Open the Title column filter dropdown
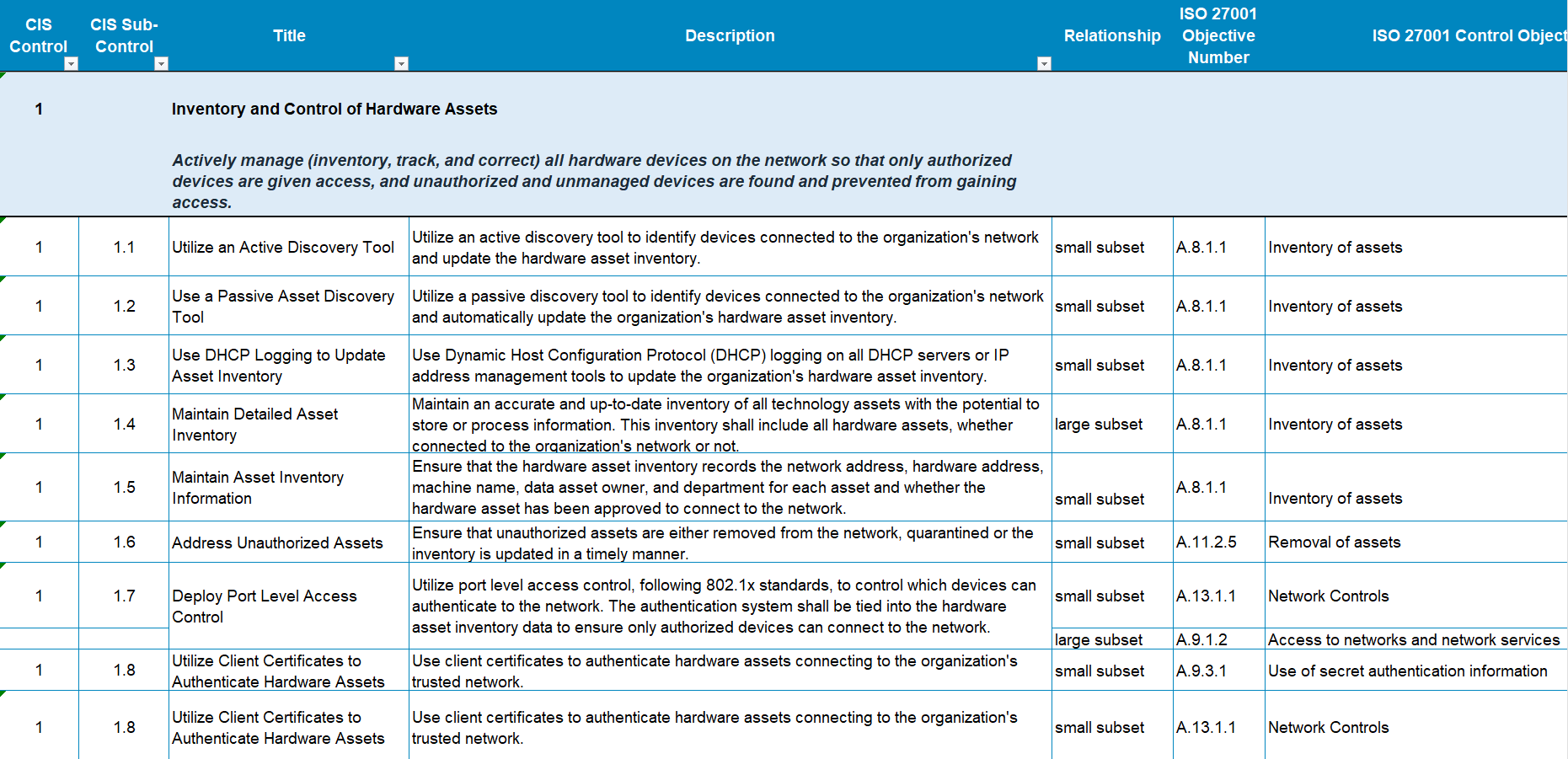Image resolution: width=1568 pixels, height=759 pixels. coord(402,64)
